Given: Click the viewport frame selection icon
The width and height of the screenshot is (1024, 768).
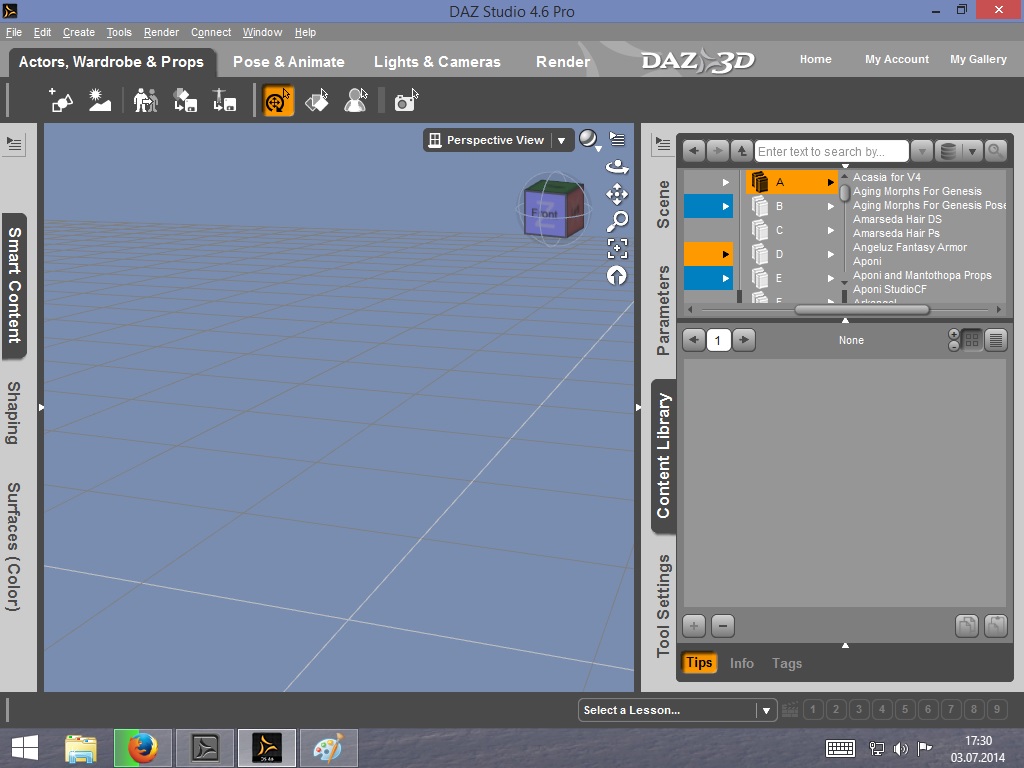Looking at the screenshot, I should pyautogui.click(x=617, y=249).
